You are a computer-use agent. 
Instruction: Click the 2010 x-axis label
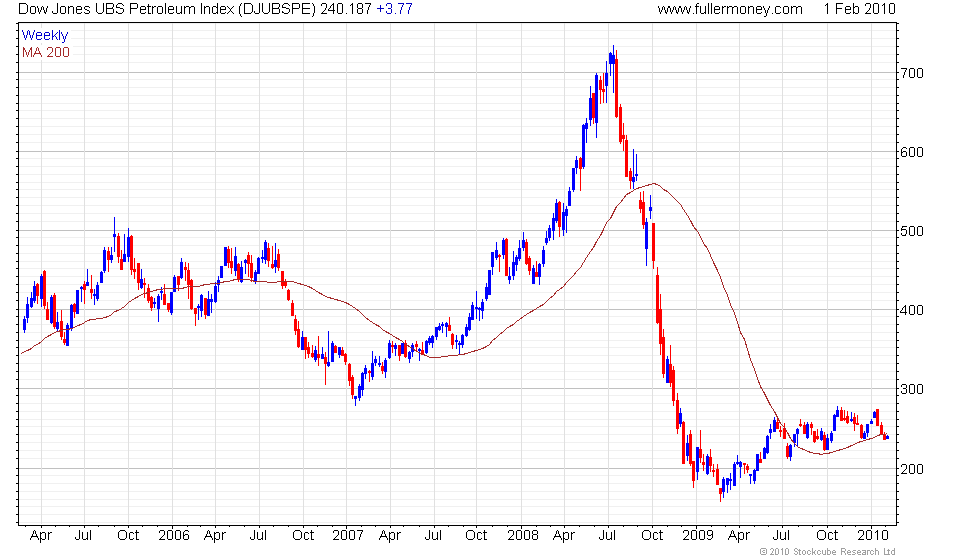coord(872,535)
